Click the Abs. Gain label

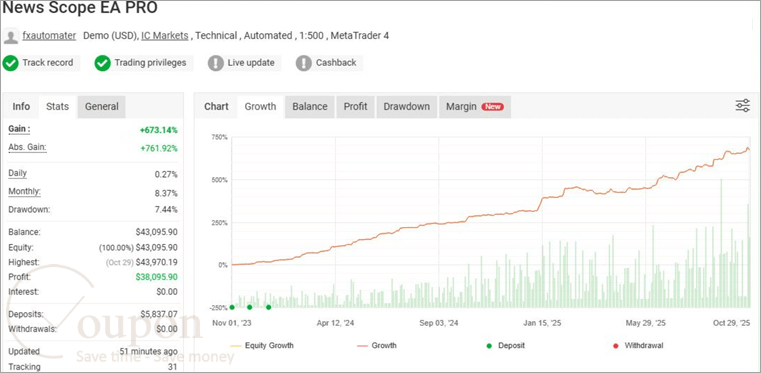[x=27, y=147]
